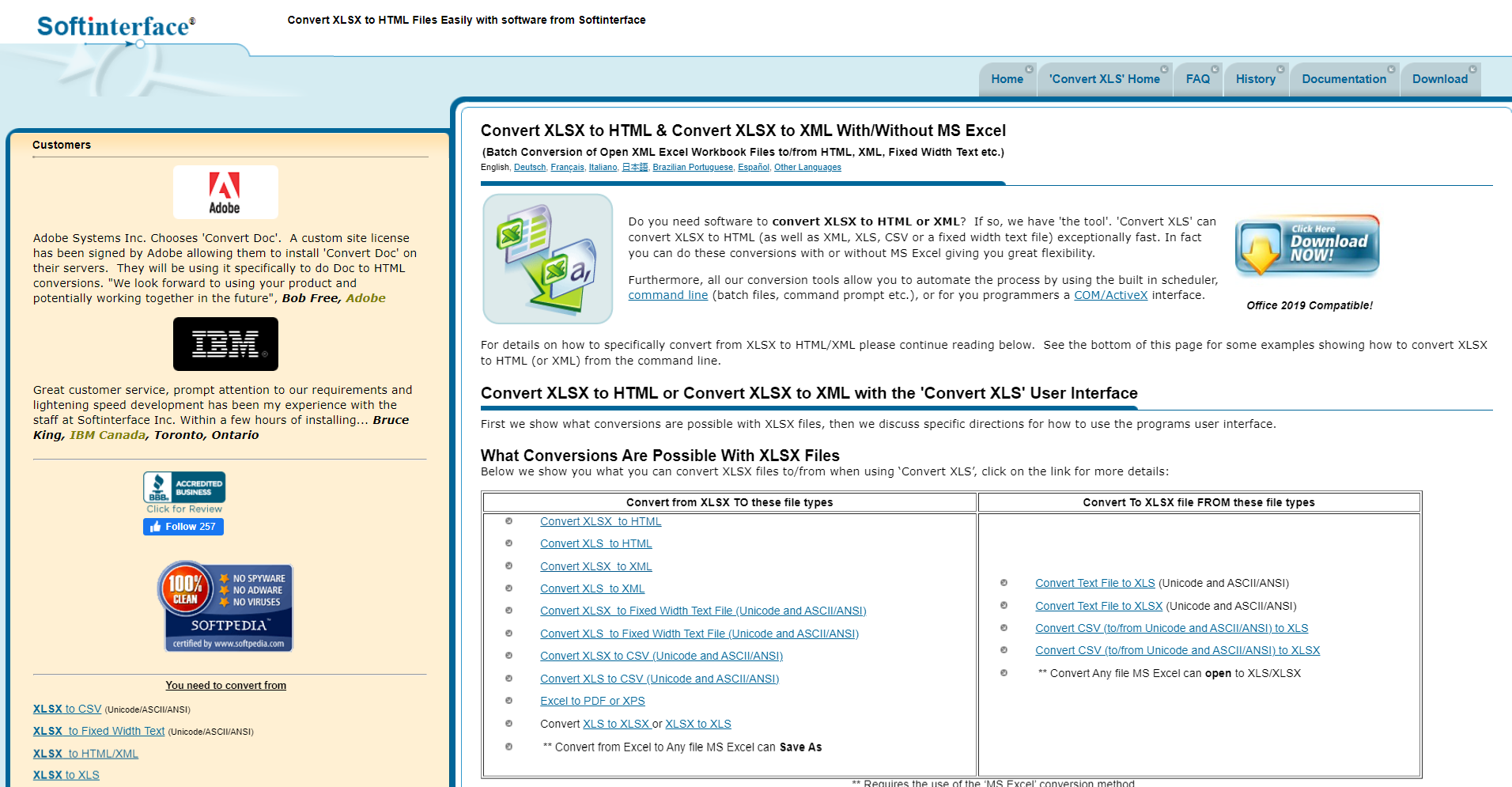This screenshot has width=1512, height=787.
Task: Click the Facebook Follow 257 button
Action: click(x=183, y=527)
